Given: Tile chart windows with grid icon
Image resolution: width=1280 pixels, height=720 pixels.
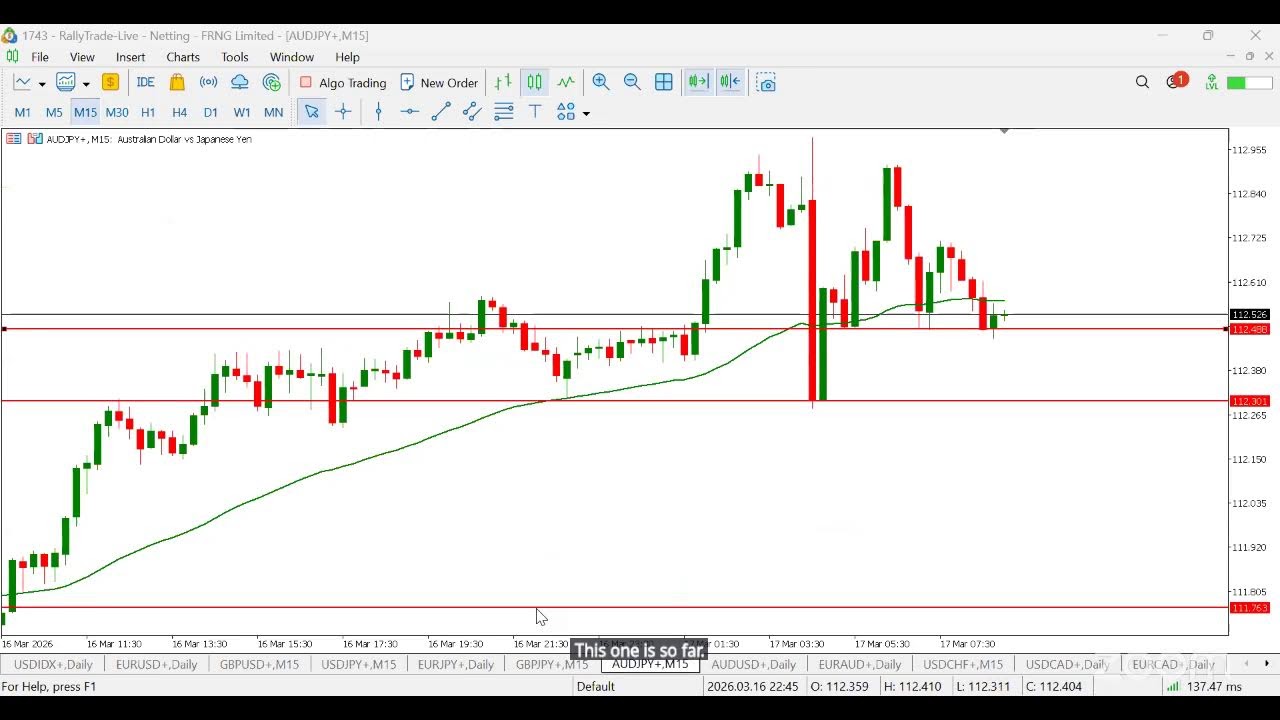Looking at the screenshot, I should 664,83.
